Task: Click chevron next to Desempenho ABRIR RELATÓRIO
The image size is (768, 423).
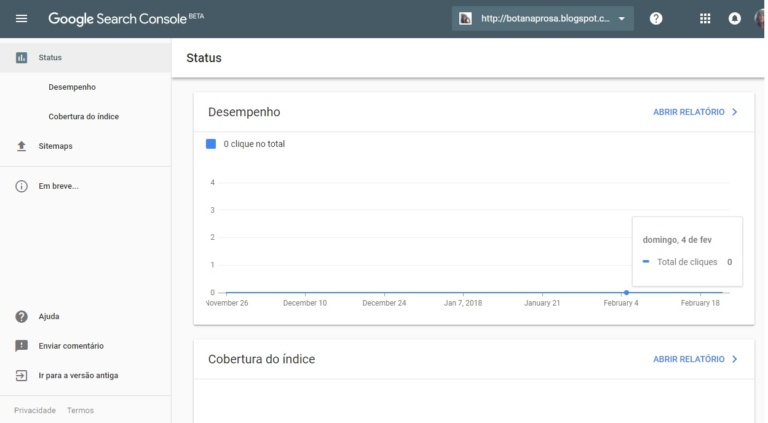Action: (734, 112)
